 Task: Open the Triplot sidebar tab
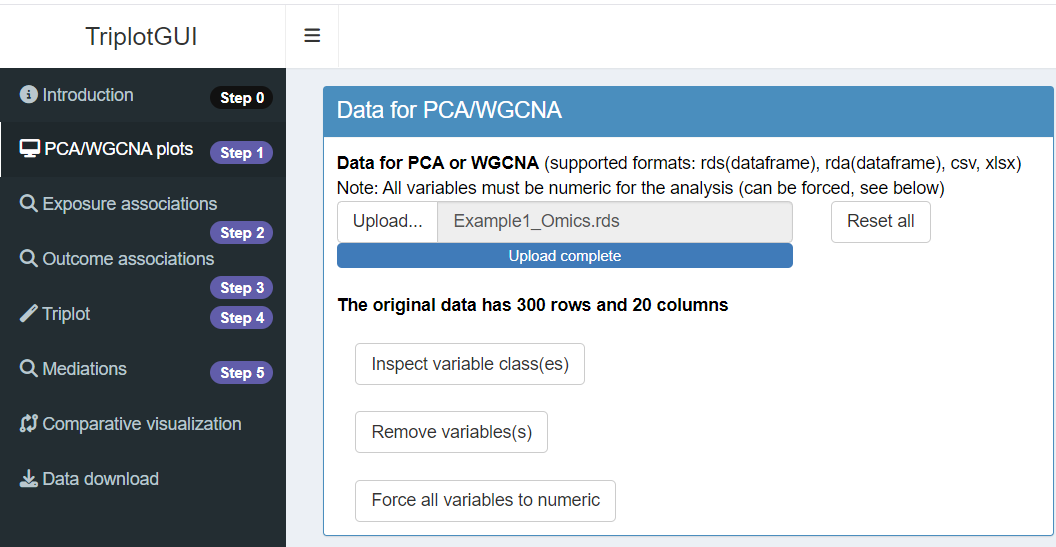pyautogui.click(x=66, y=314)
